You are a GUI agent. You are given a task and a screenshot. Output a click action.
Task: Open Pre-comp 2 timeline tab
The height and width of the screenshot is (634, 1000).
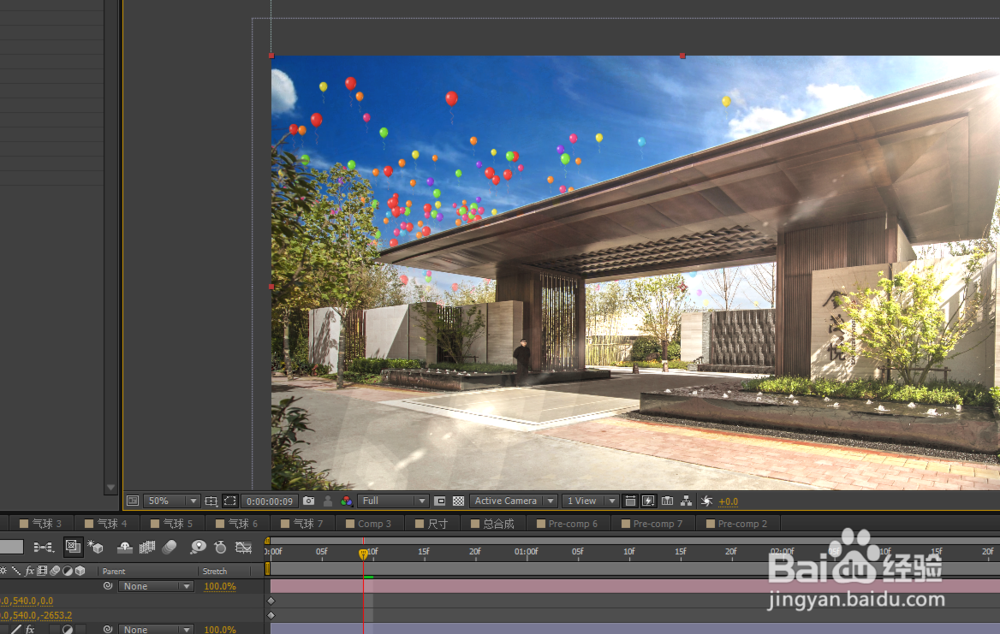(x=737, y=524)
